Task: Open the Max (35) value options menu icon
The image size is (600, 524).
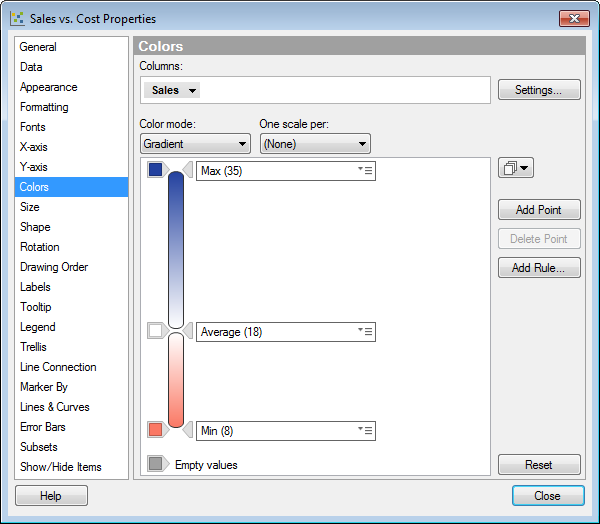Action: pos(365,170)
